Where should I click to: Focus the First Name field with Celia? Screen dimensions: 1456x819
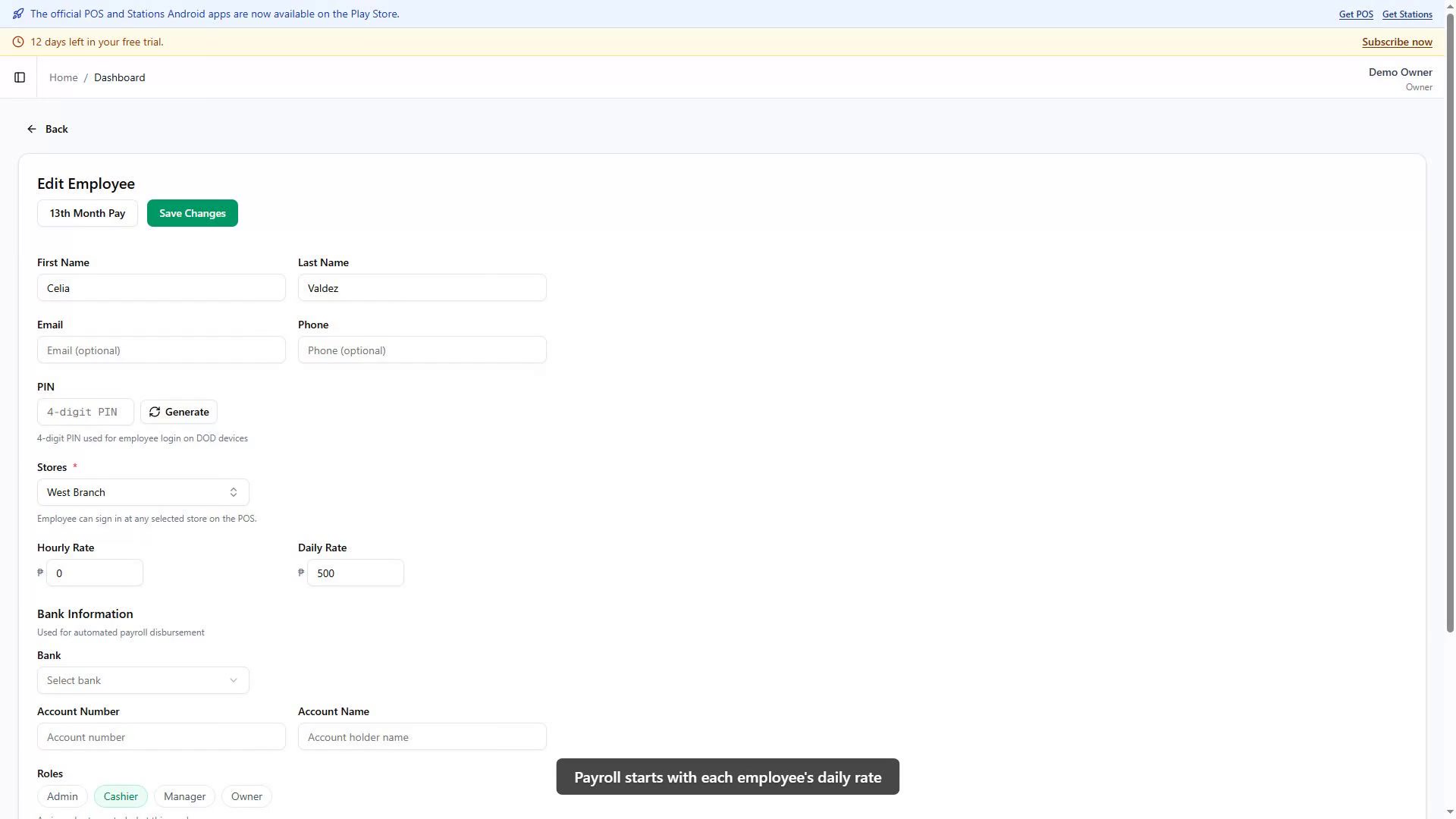point(162,288)
